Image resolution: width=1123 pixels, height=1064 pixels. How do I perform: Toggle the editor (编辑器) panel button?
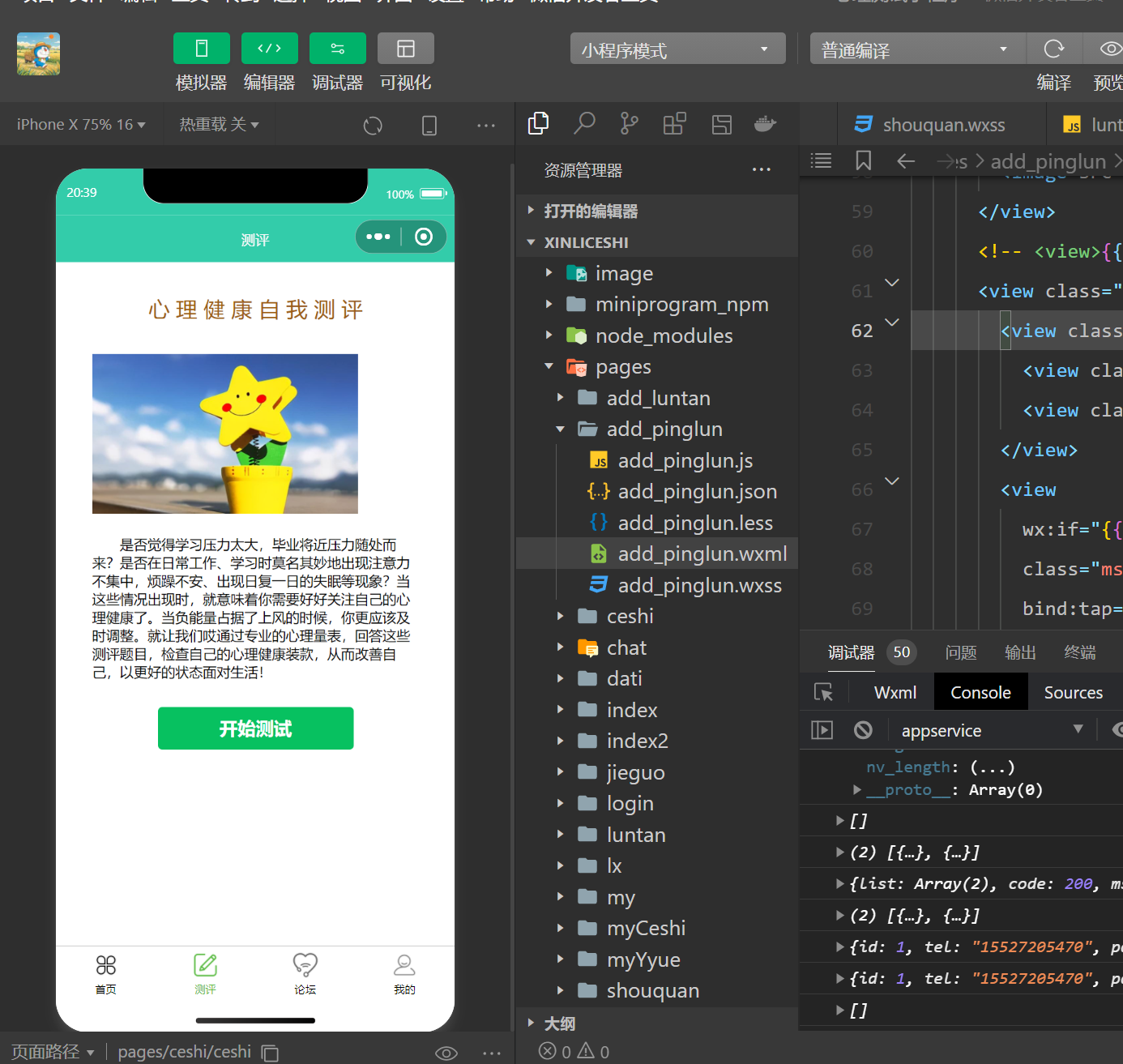point(270,49)
